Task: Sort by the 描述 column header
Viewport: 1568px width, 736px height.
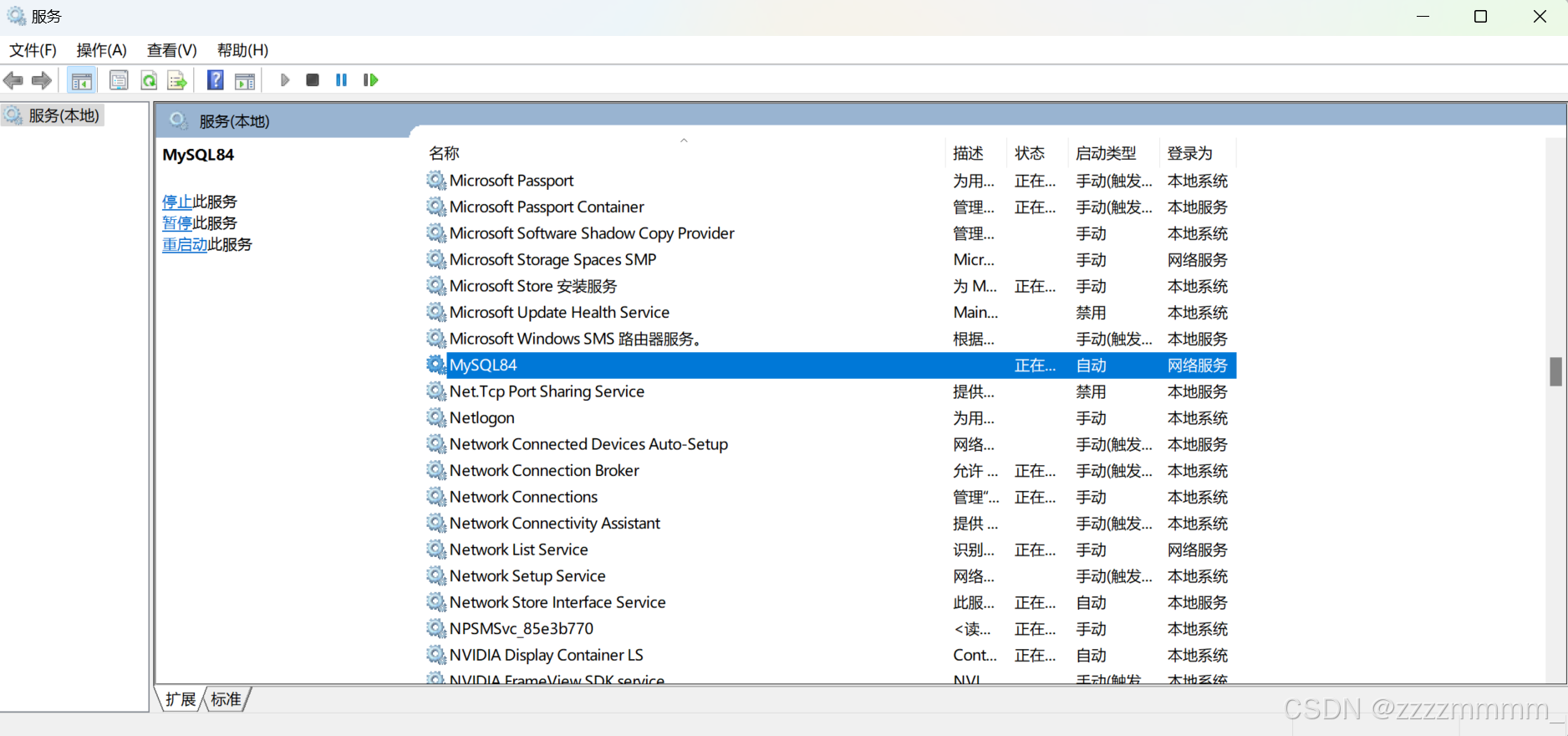Action: click(x=976, y=153)
